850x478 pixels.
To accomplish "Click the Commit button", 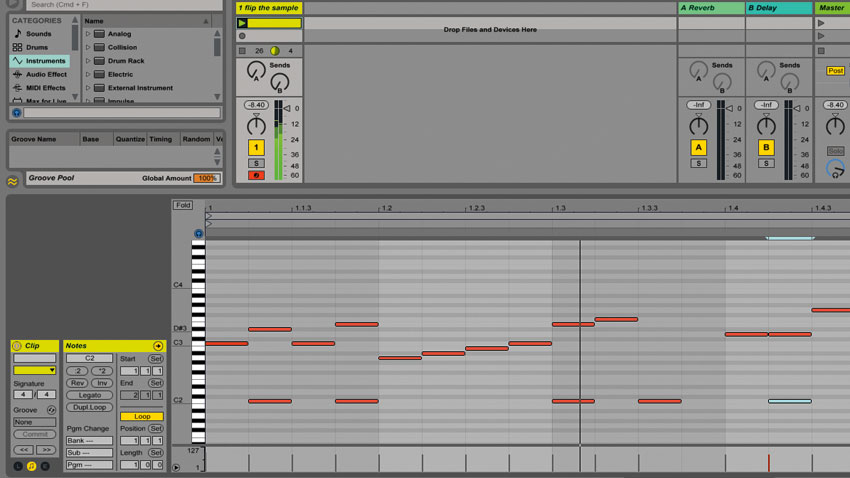I will [x=35, y=434].
